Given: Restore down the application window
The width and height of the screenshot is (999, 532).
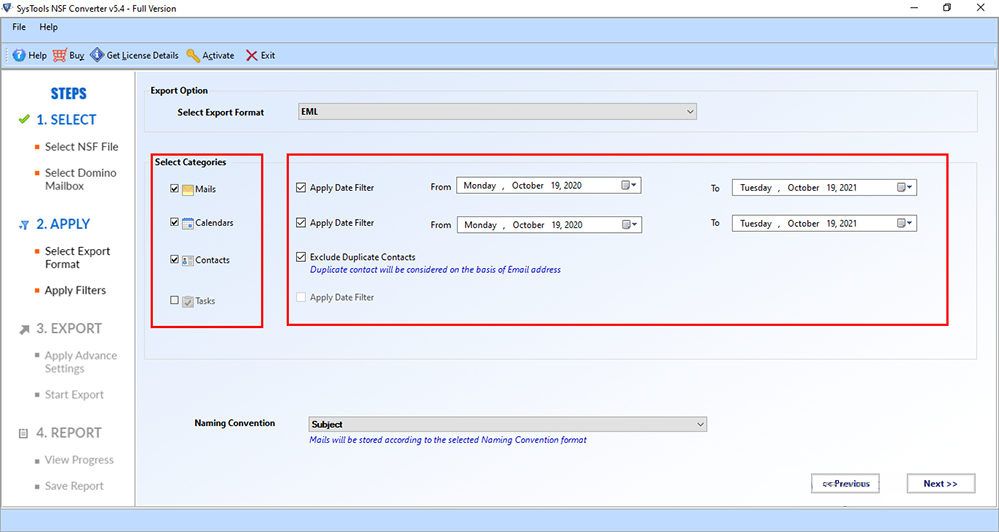Looking at the screenshot, I should pyautogui.click(x=947, y=8).
